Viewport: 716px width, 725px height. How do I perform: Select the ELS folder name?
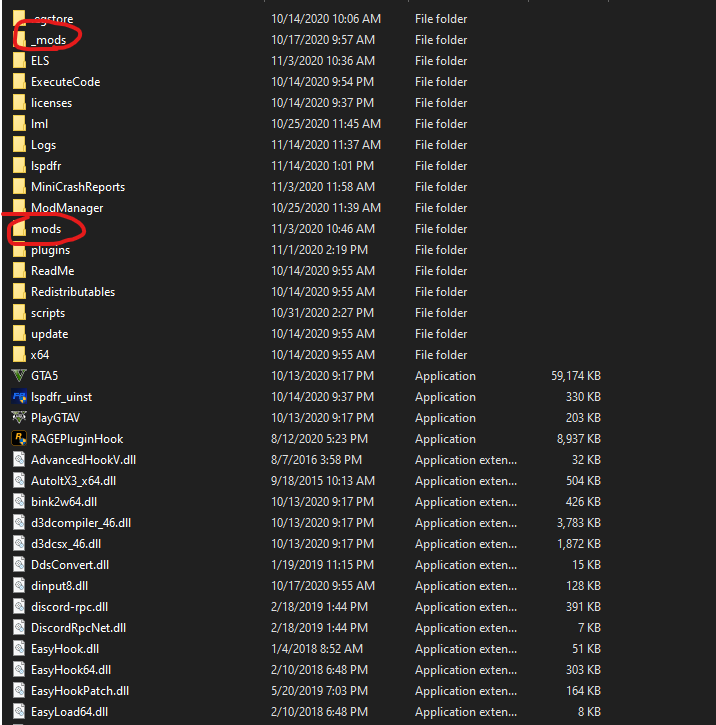40,61
